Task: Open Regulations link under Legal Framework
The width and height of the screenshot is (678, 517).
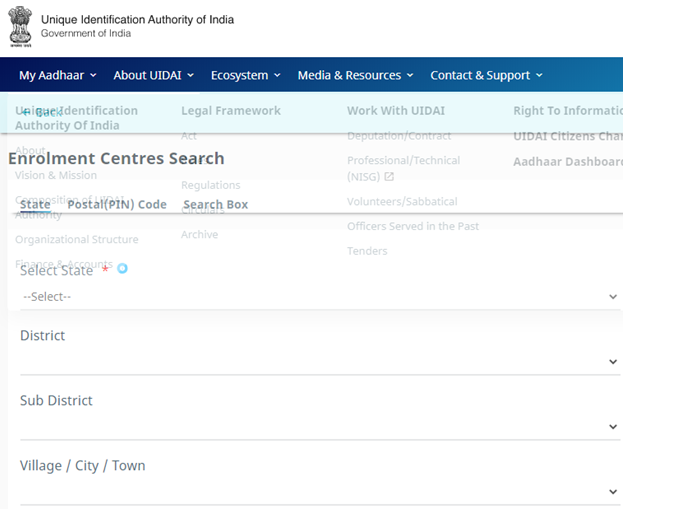Action: point(211,185)
